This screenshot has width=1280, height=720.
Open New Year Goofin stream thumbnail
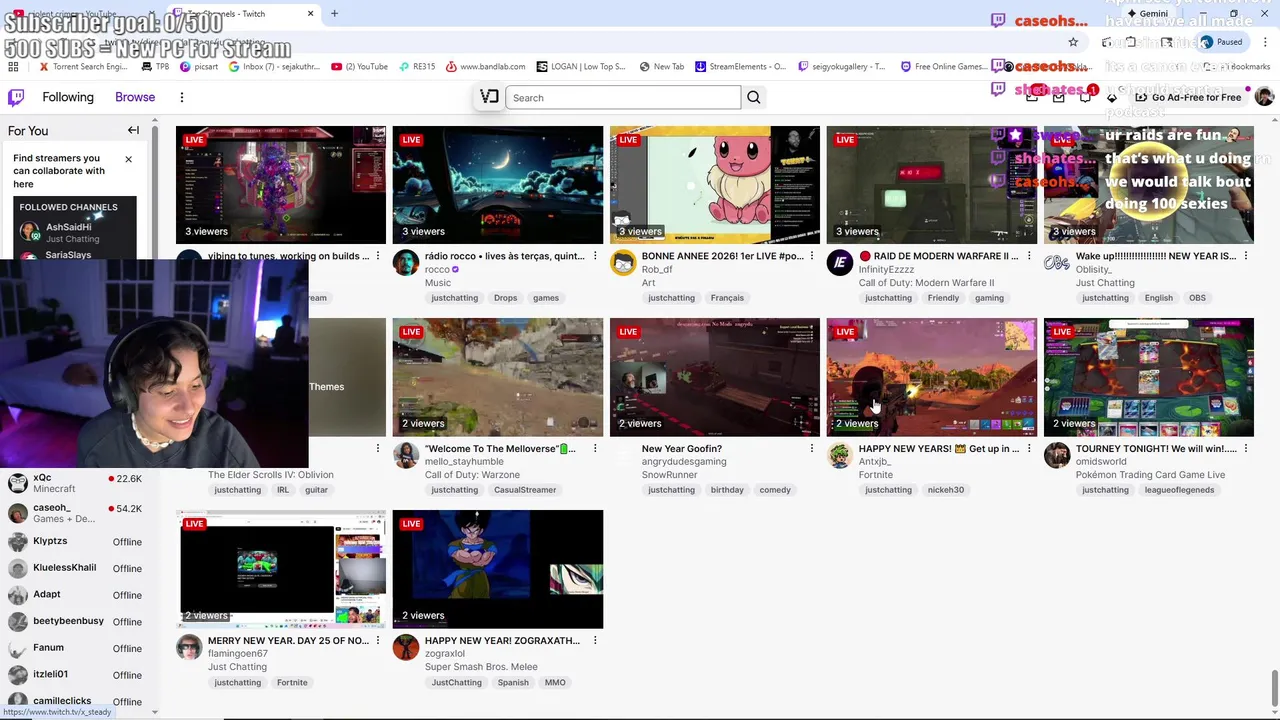coord(715,377)
